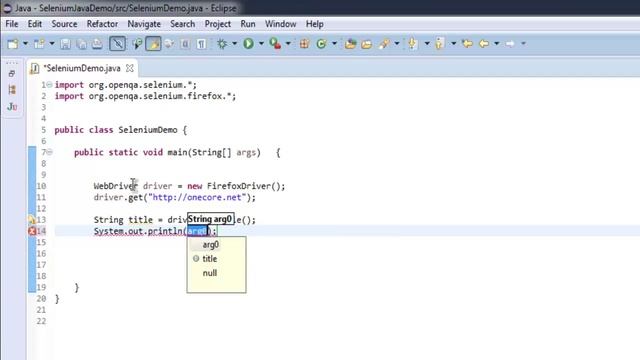
Task: Open the Back history dropdown arrow
Action: (x=497, y=44)
